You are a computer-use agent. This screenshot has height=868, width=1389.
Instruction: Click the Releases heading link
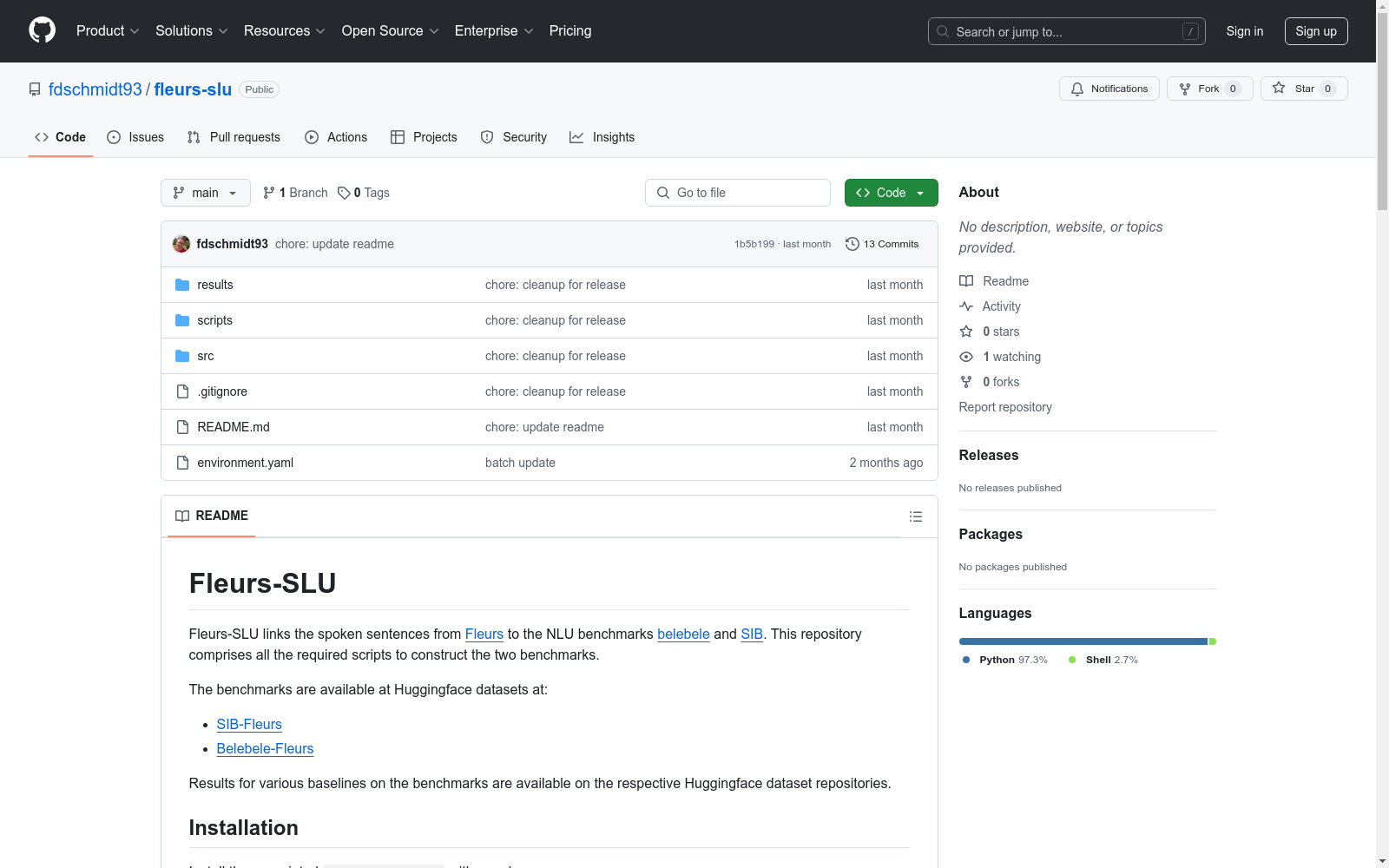point(989,455)
